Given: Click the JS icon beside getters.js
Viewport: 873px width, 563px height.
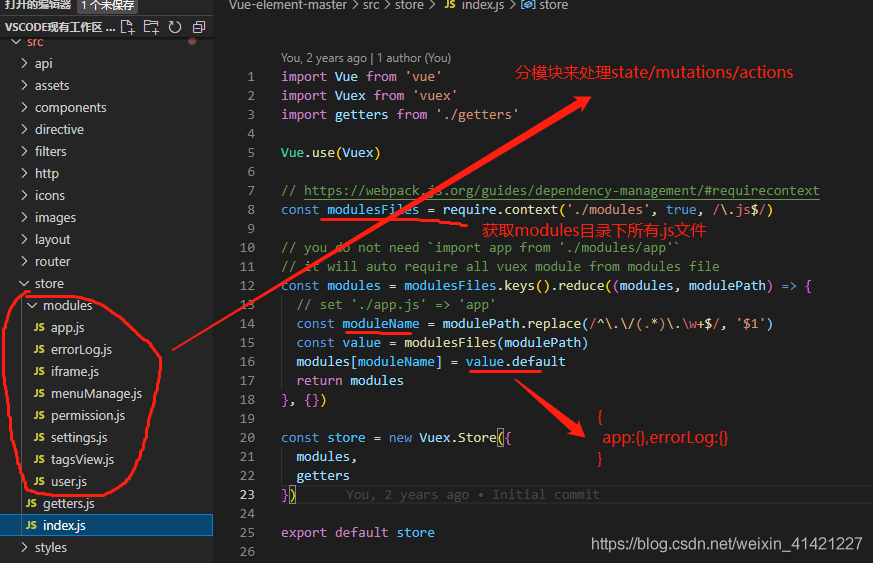Looking at the screenshot, I should pos(31,503).
